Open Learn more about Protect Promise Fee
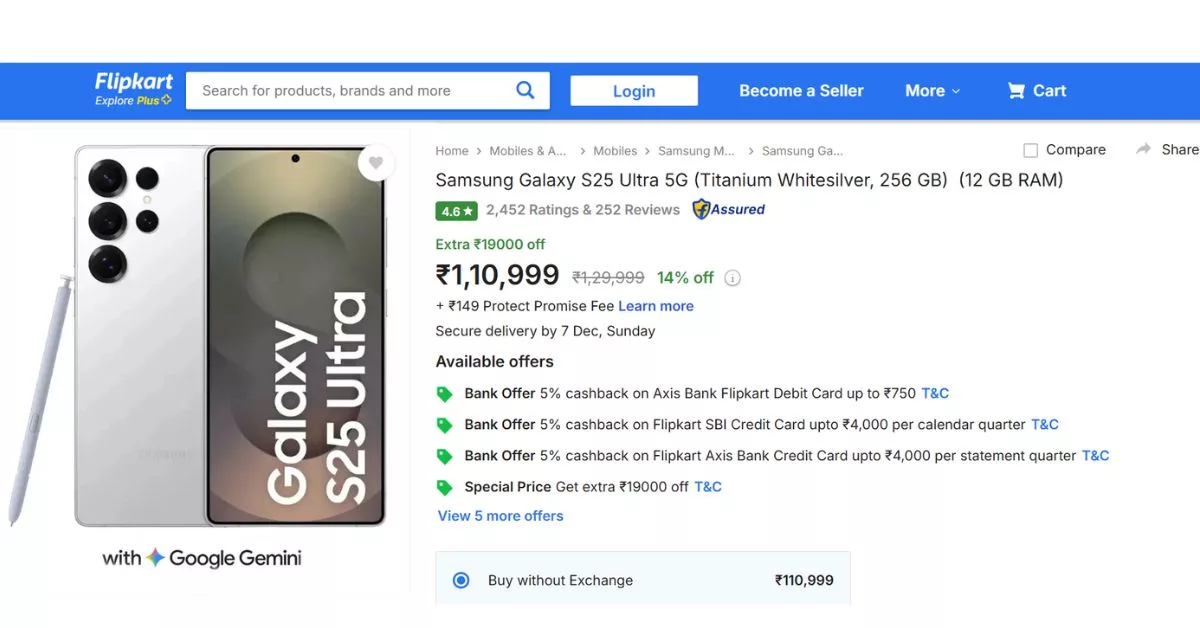Screen dimensions: 1200x628 point(655,306)
